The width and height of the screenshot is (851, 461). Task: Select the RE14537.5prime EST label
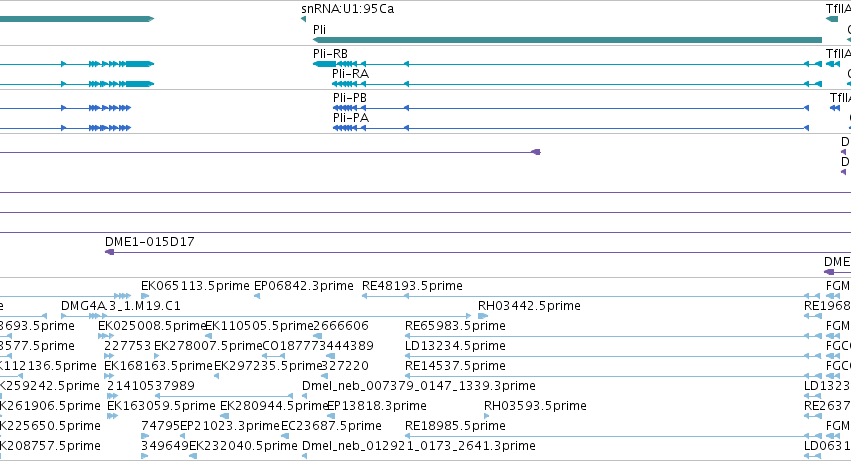pos(455,366)
